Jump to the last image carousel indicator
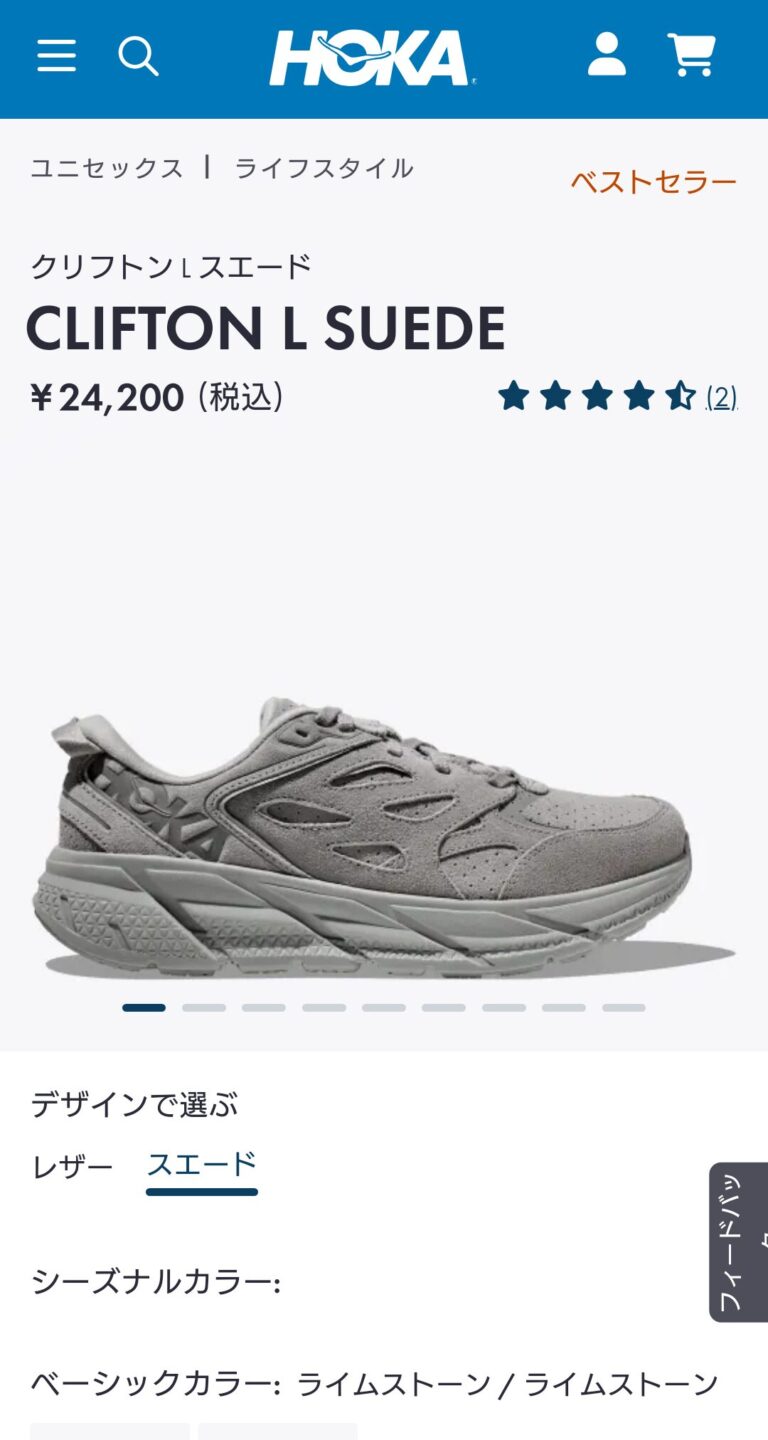This screenshot has width=768, height=1440. [x=624, y=1008]
